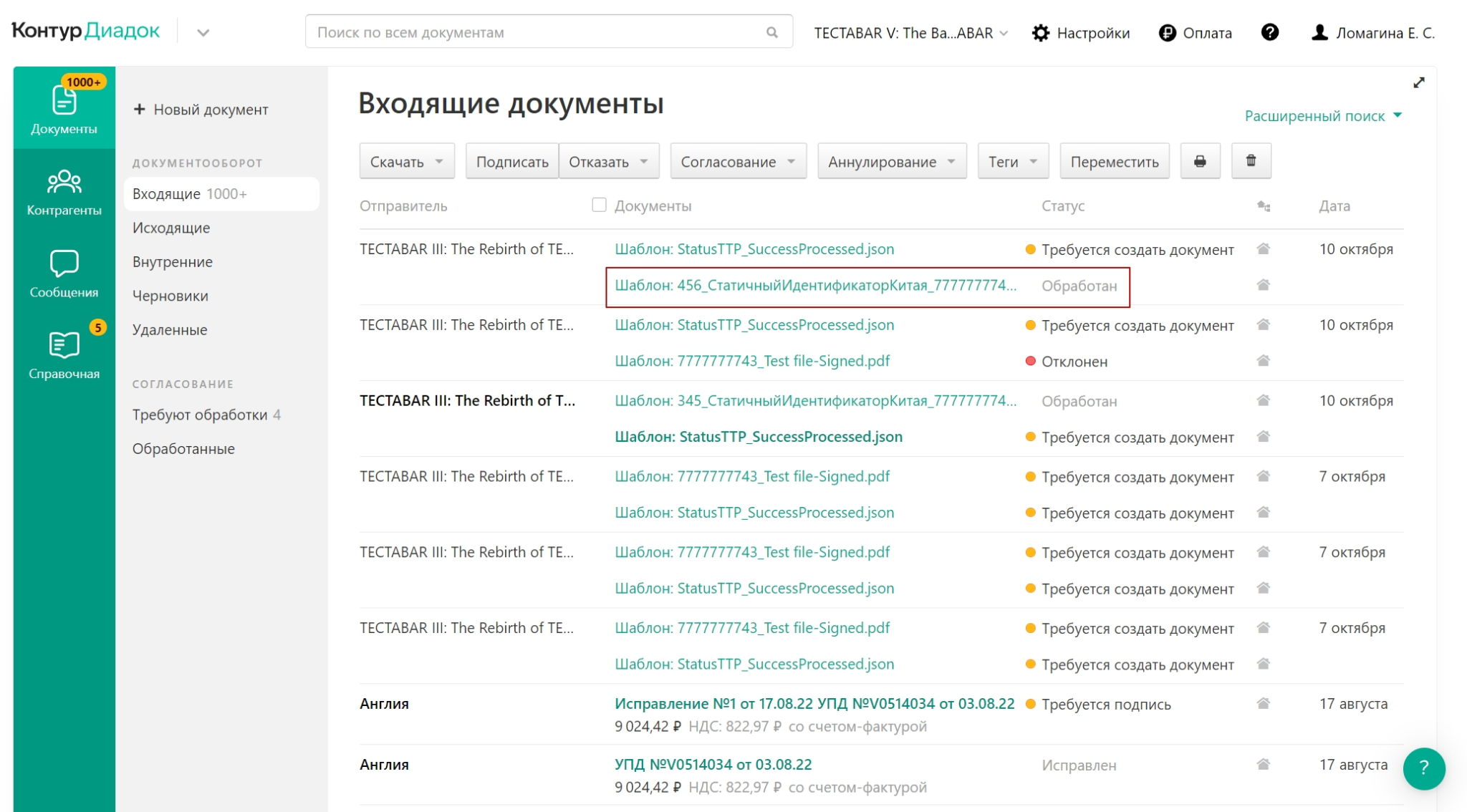Click the trash delete icon
Viewport: 1467px width, 812px height.
1251,161
